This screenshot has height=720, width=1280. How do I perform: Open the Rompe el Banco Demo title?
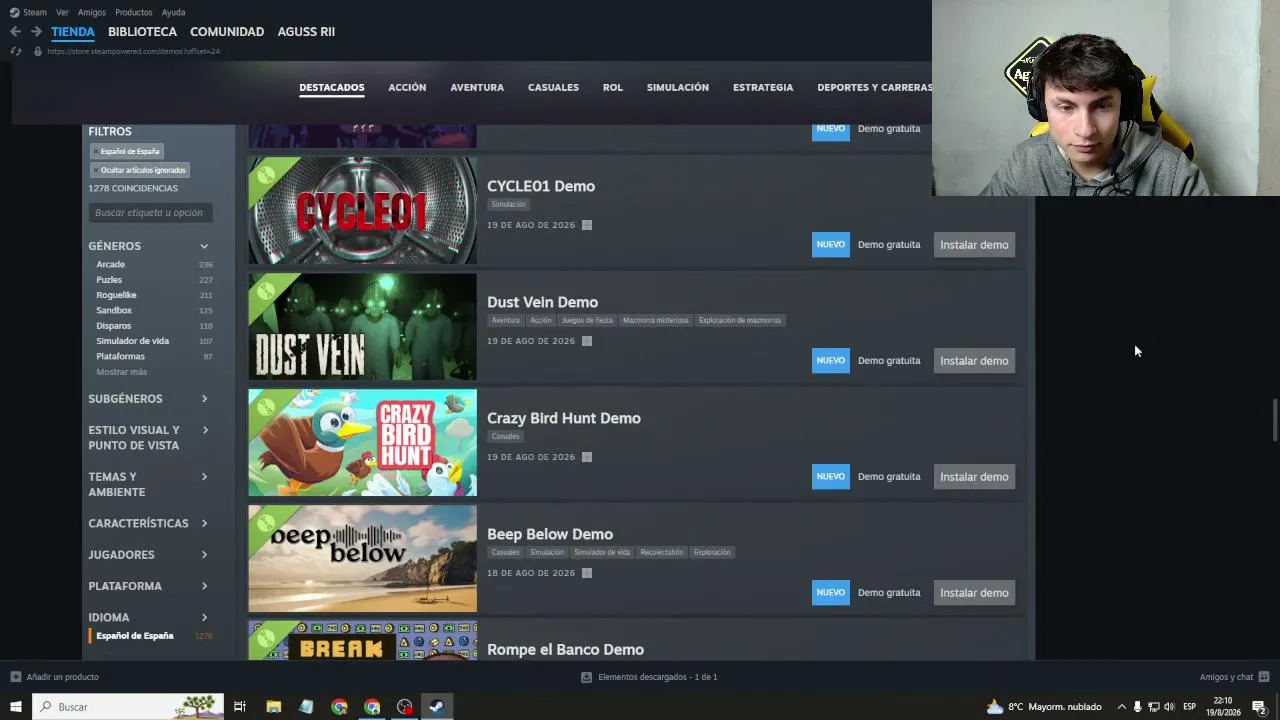(565, 650)
